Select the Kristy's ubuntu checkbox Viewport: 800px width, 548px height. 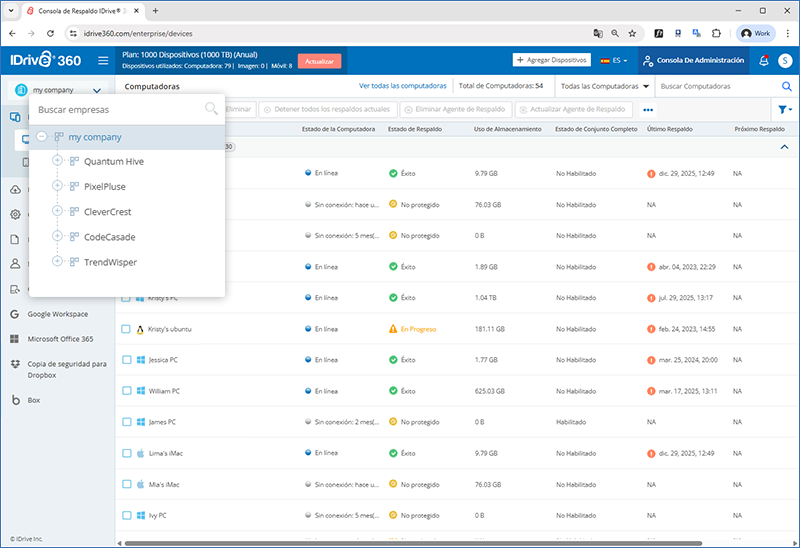pyautogui.click(x=126, y=328)
